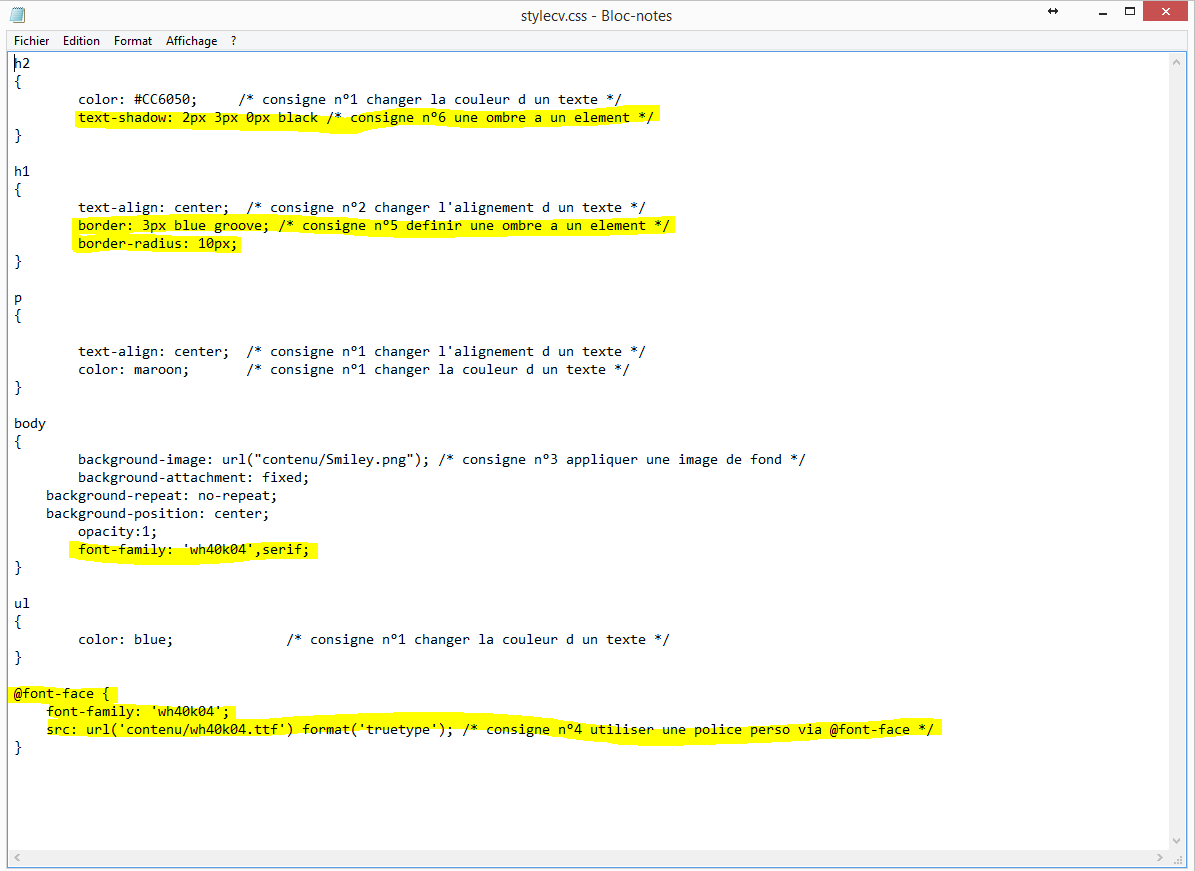Image resolution: width=1195 pixels, height=871 pixels.
Task: Click the horizontal scrollbar left arrow
Action: tap(17, 858)
